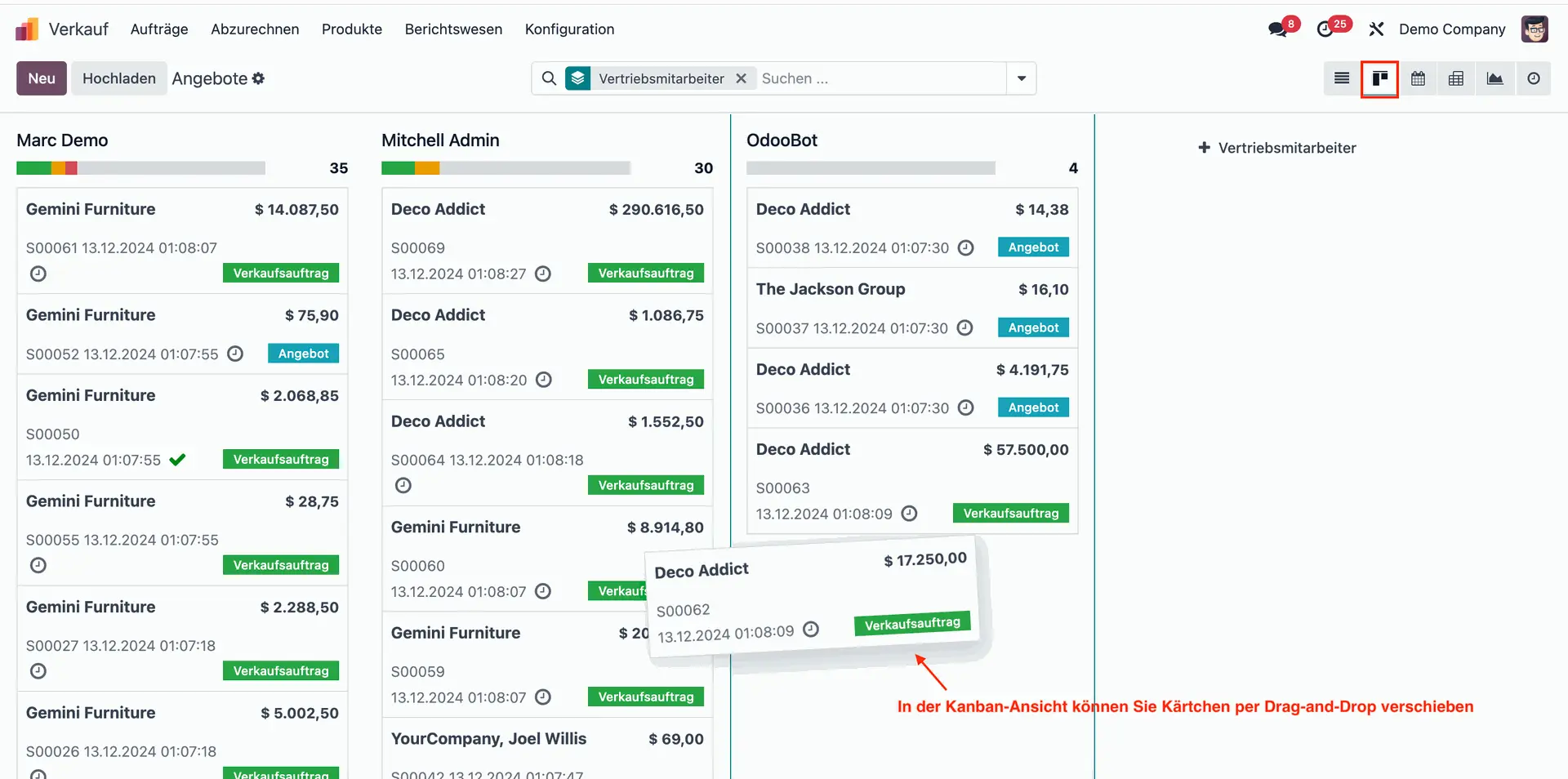Click activity clock on S00052 card
The image size is (1568, 779).
click(x=235, y=354)
